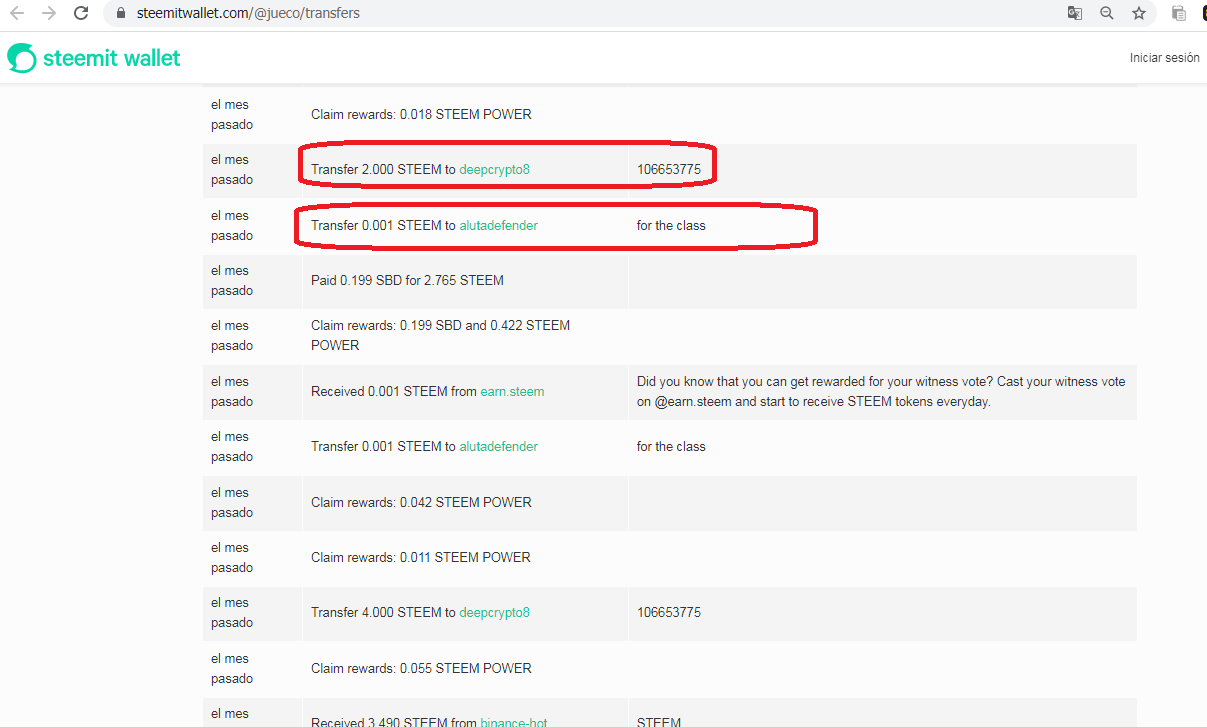Viewport: 1207px width, 728px height.
Task: Click the translate page icon
Action: click(x=1075, y=13)
